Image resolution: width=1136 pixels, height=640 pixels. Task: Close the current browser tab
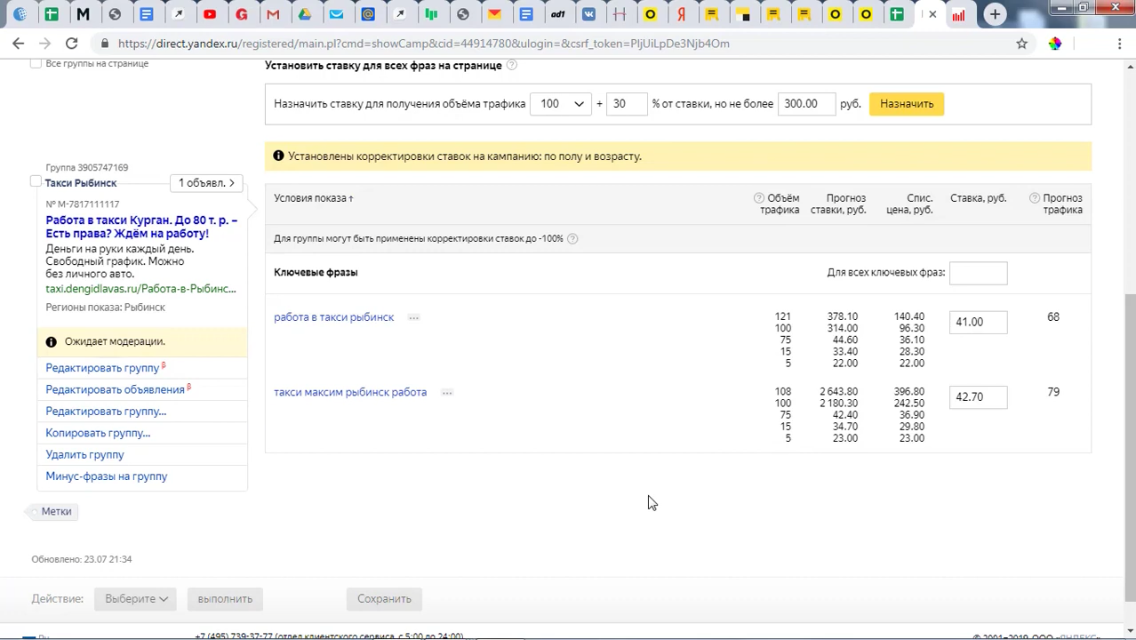[x=932, y=14]
